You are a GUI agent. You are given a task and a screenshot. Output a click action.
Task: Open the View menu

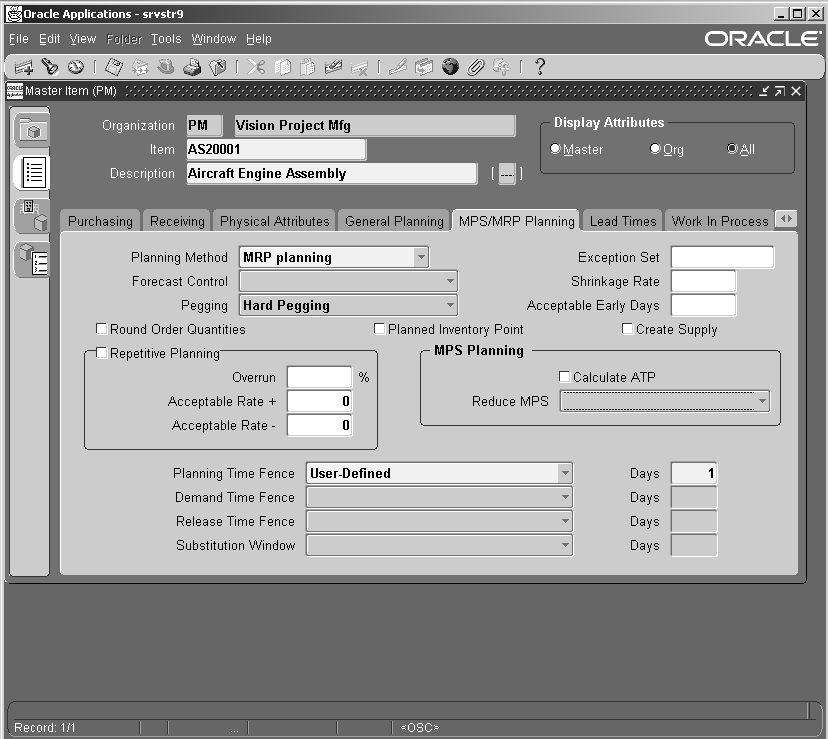point(82,39)
